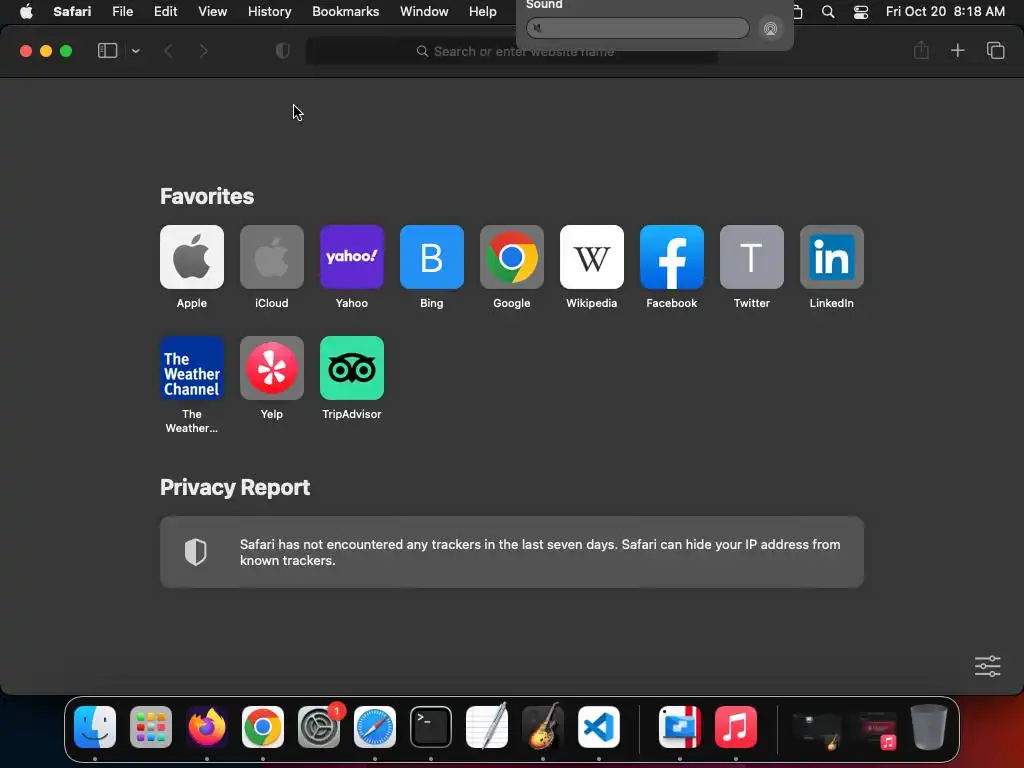Open The Weather Channel favorite

(191, 368)
